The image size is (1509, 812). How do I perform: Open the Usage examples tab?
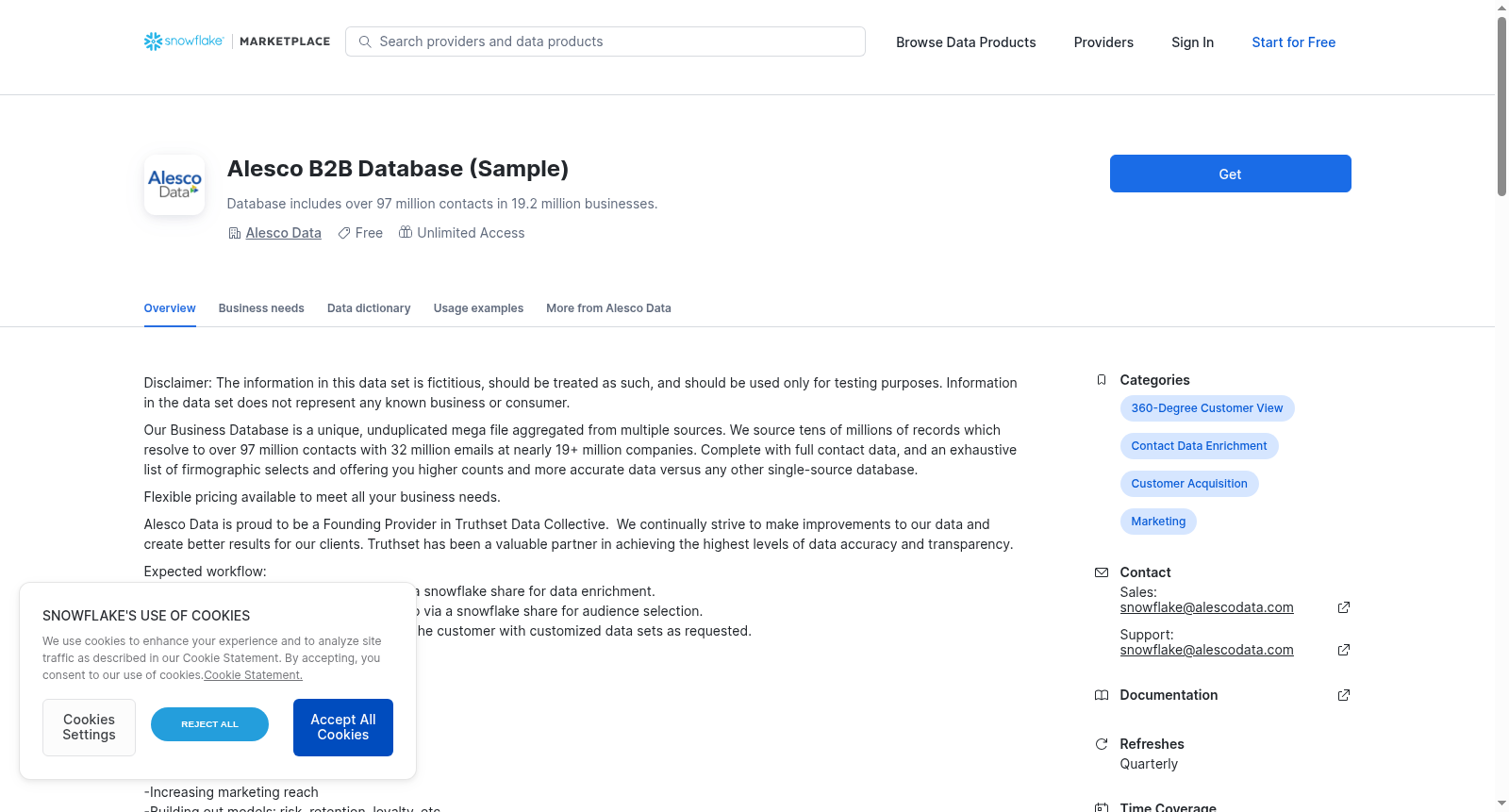pos(478,308)
